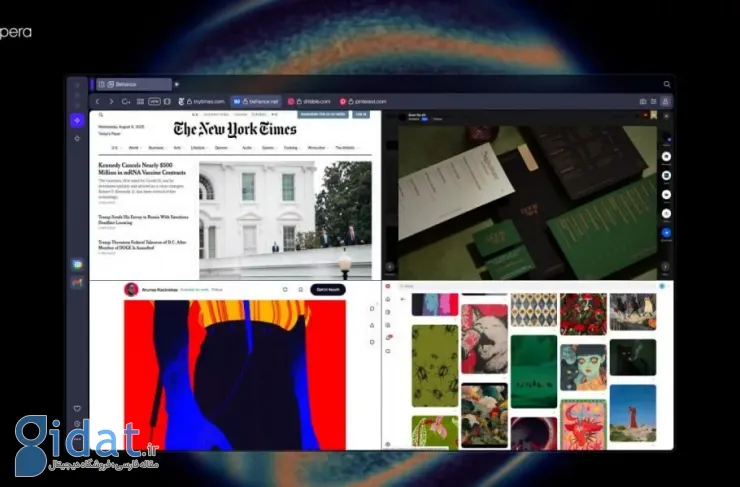The height and width of the screenshot is (487, 740).
Task: Click the heart icon in Opera sidebar
Action: click(x=77, y=408)
